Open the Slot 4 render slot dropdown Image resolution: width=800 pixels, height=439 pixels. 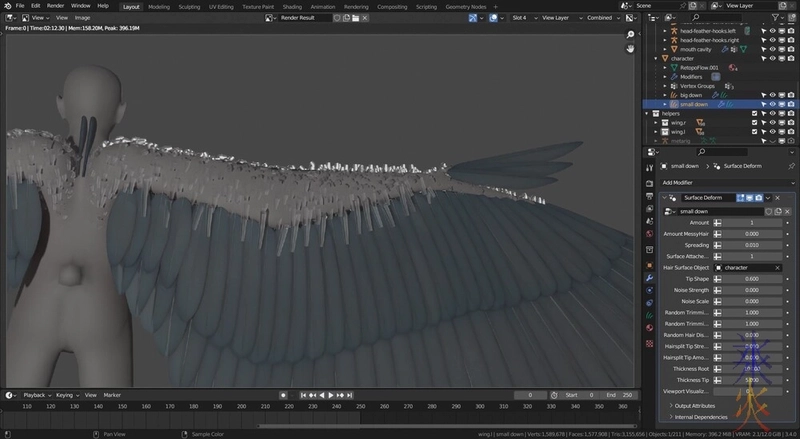[x=521, y=18]
